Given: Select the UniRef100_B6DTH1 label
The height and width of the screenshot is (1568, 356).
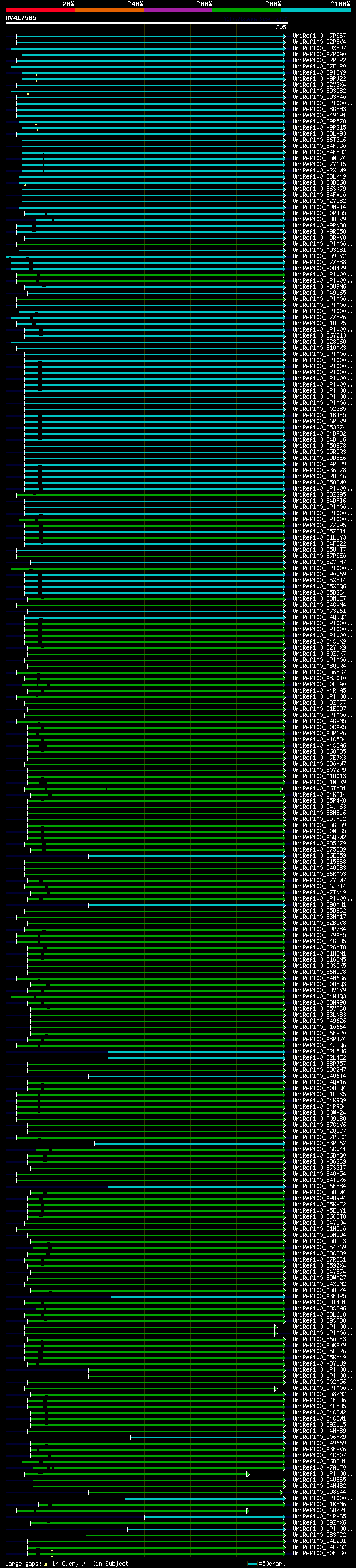Looking at the screenshot, I should point(319,1461).
